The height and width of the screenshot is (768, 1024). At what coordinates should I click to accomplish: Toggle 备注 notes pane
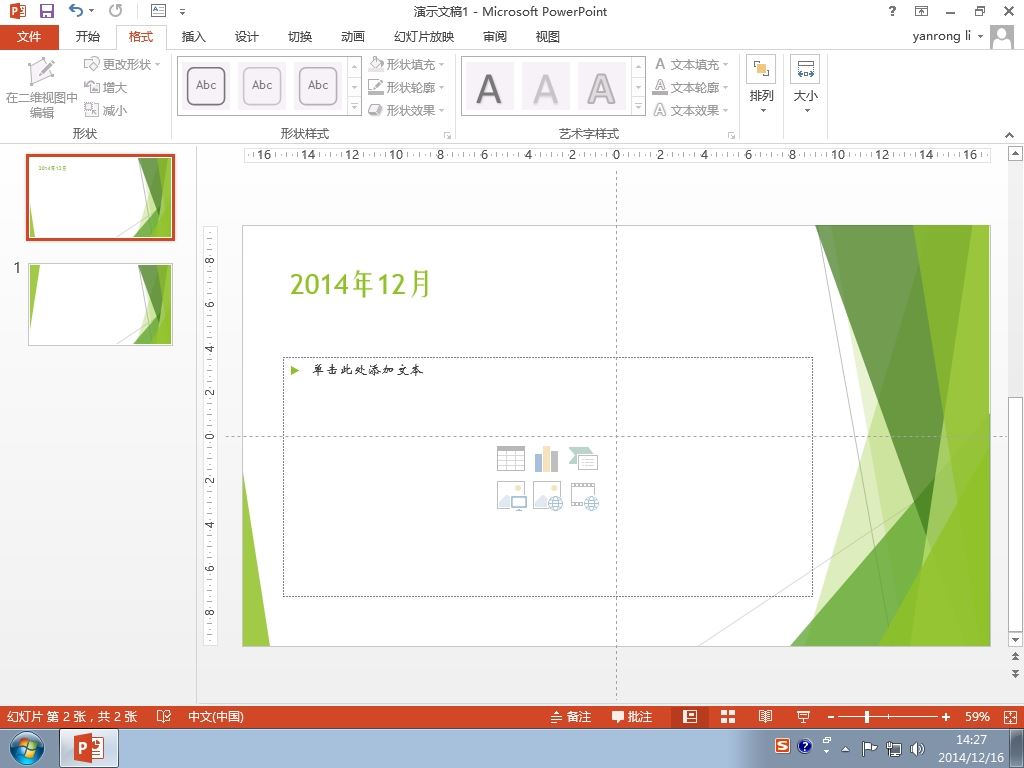571,716
